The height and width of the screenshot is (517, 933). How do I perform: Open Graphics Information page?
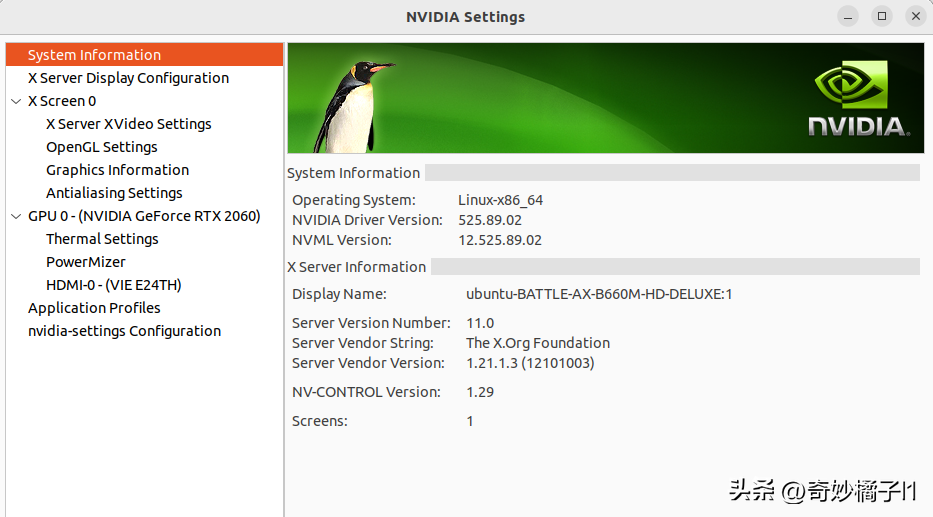point(117,170)
